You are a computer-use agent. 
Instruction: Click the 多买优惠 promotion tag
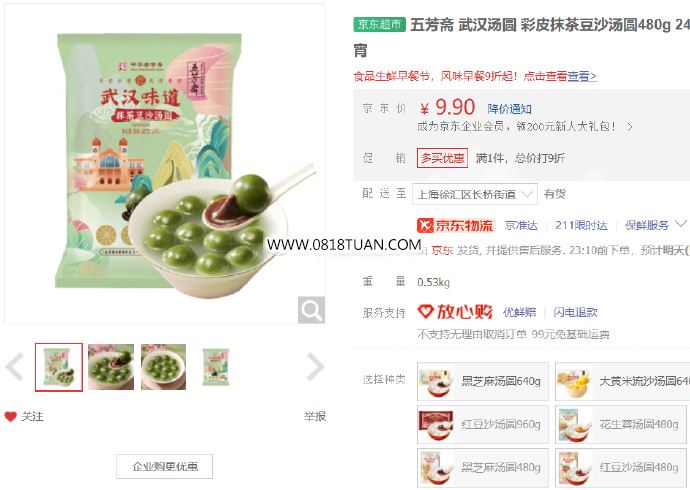pos(442,158)
